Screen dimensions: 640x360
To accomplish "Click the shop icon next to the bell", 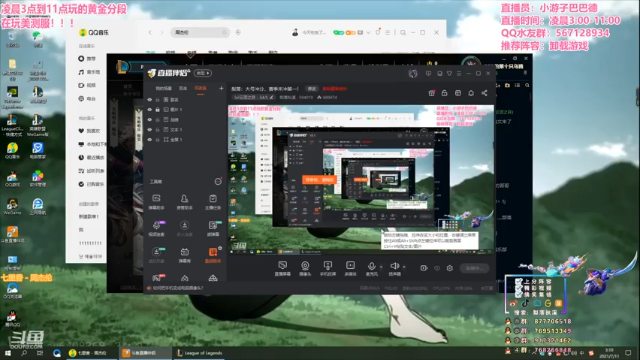I will pyautogui.click(x=458, y=93).
